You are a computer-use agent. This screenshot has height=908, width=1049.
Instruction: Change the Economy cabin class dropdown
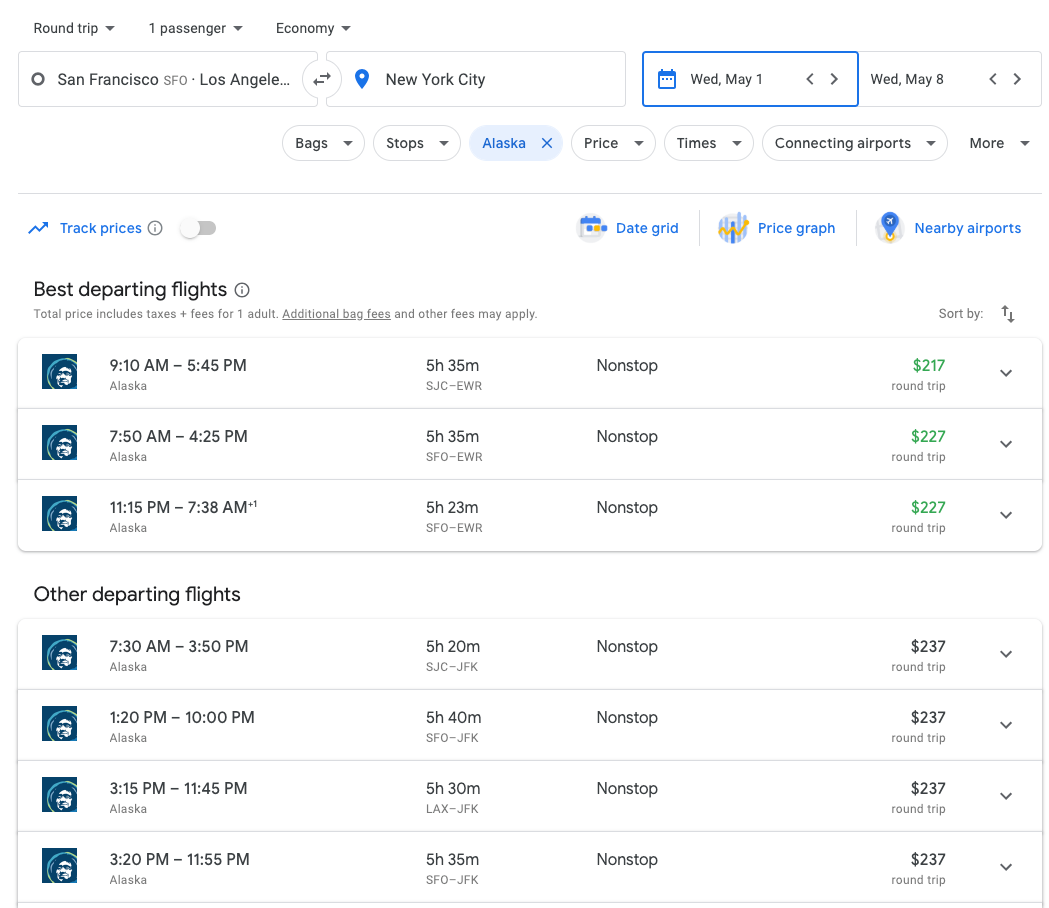(313, 28)
